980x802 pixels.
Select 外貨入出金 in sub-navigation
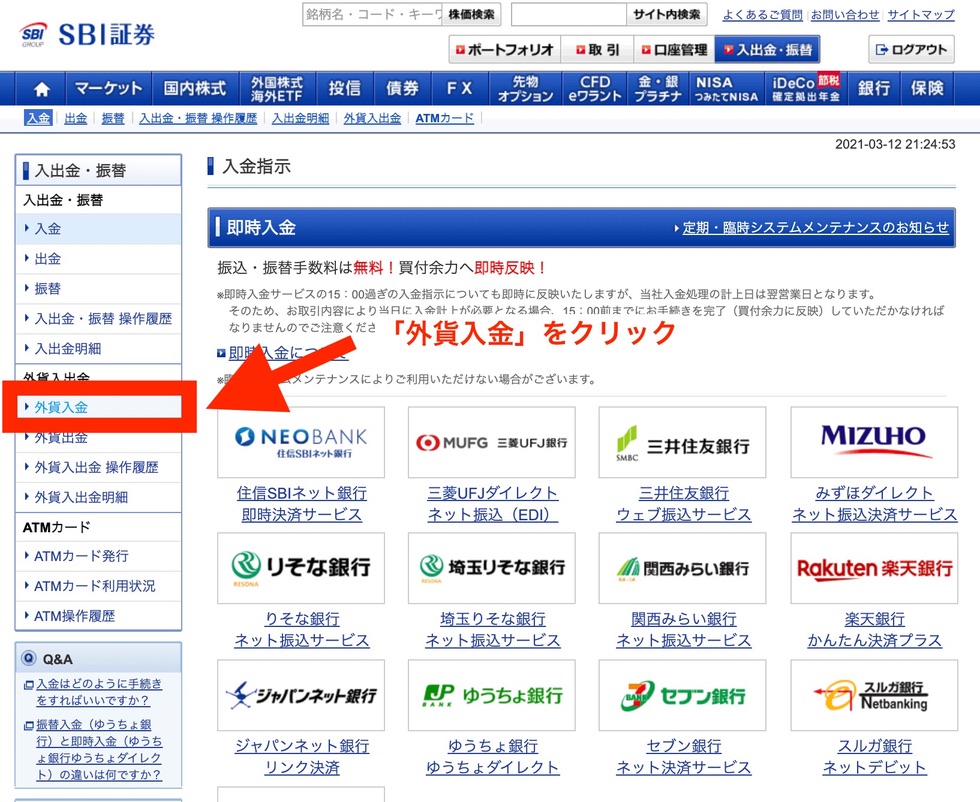372,118
